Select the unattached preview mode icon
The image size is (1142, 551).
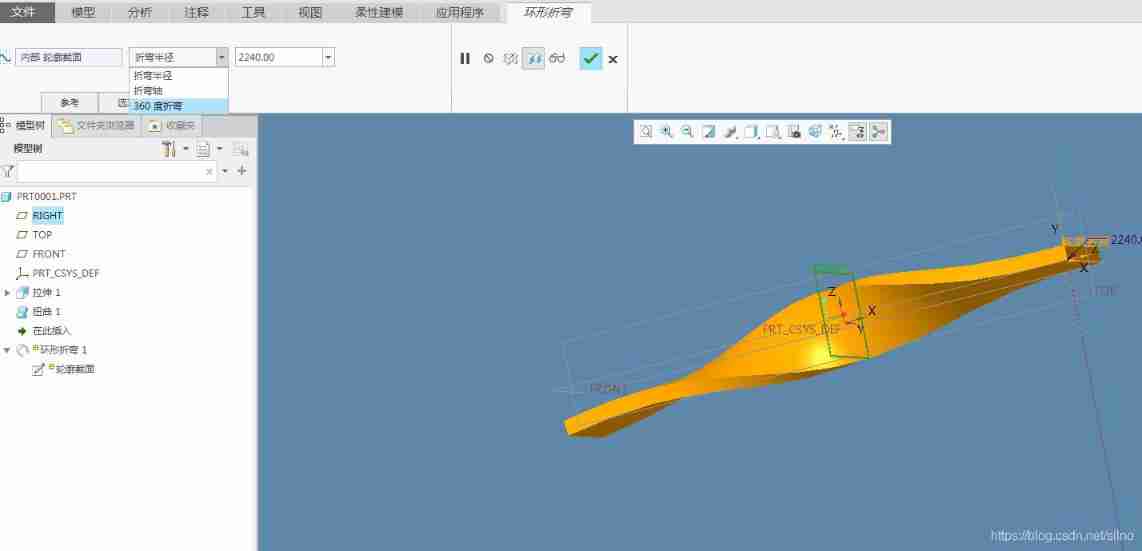pos(511,59)
